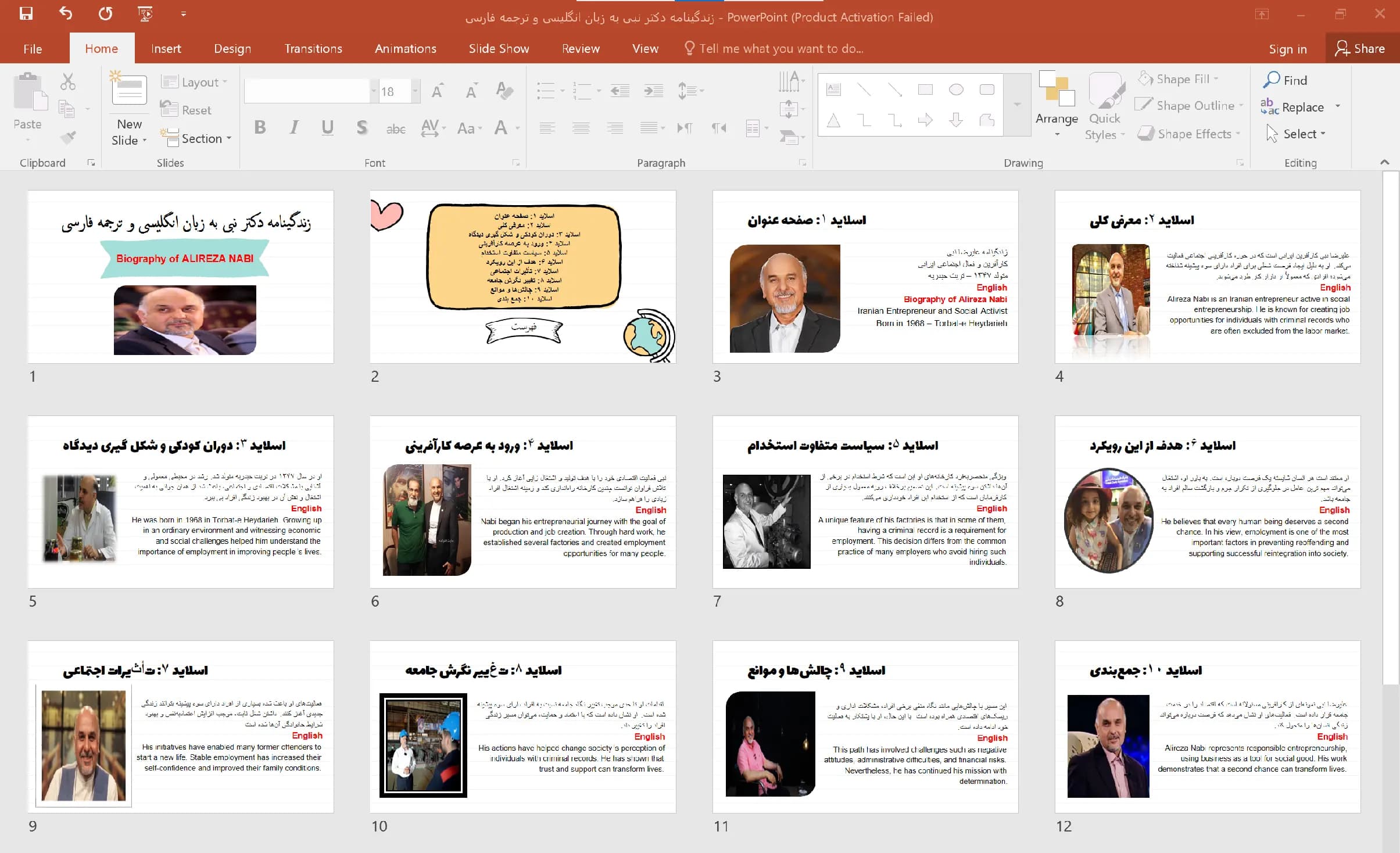Viewport: 1400px width, 853px height.
Task: Click the Cut scissors icon
Action: click(68, 81)
